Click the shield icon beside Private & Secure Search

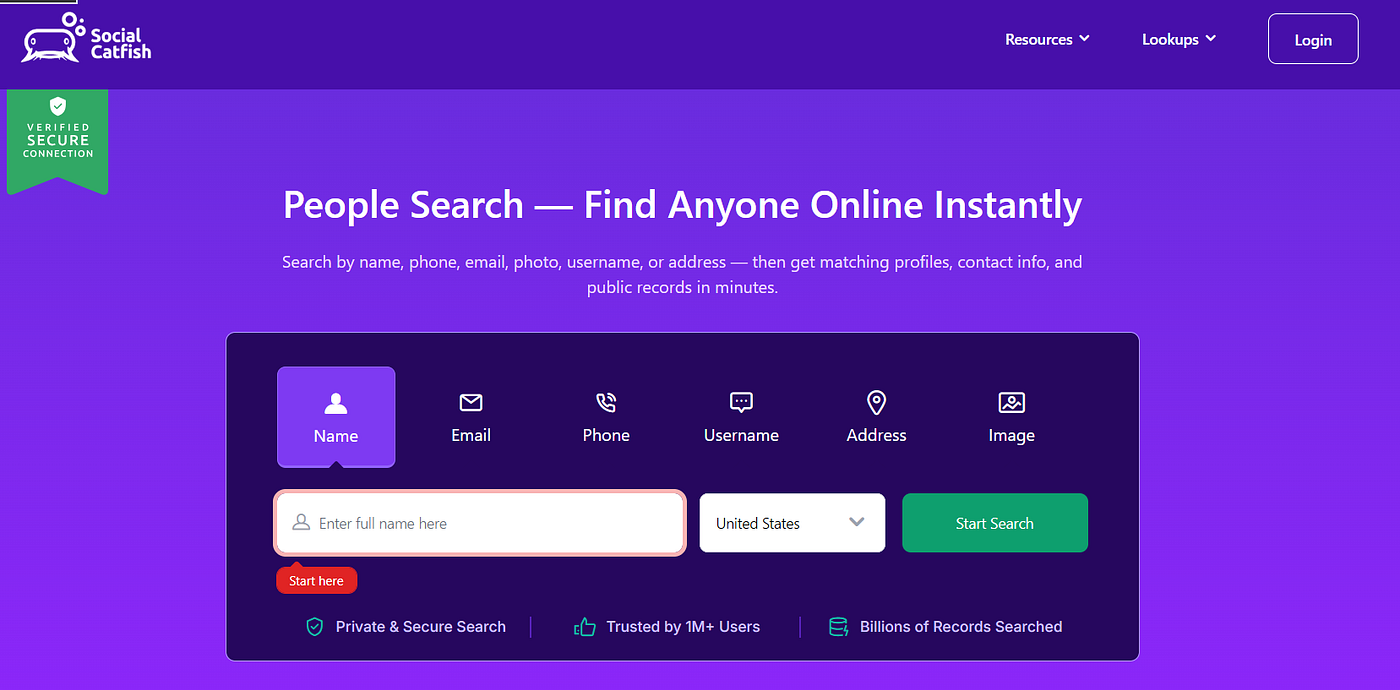pos(315,627)
